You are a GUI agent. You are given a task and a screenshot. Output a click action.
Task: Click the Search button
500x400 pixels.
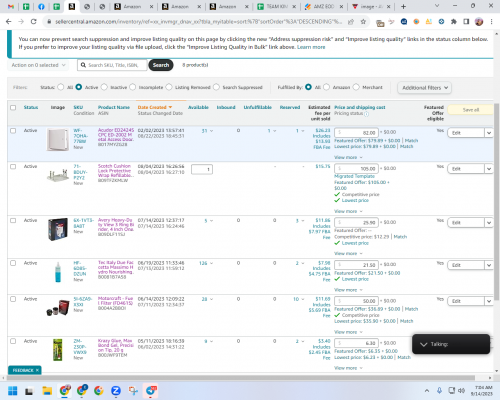pyautogui.click(x=161, y=65)
